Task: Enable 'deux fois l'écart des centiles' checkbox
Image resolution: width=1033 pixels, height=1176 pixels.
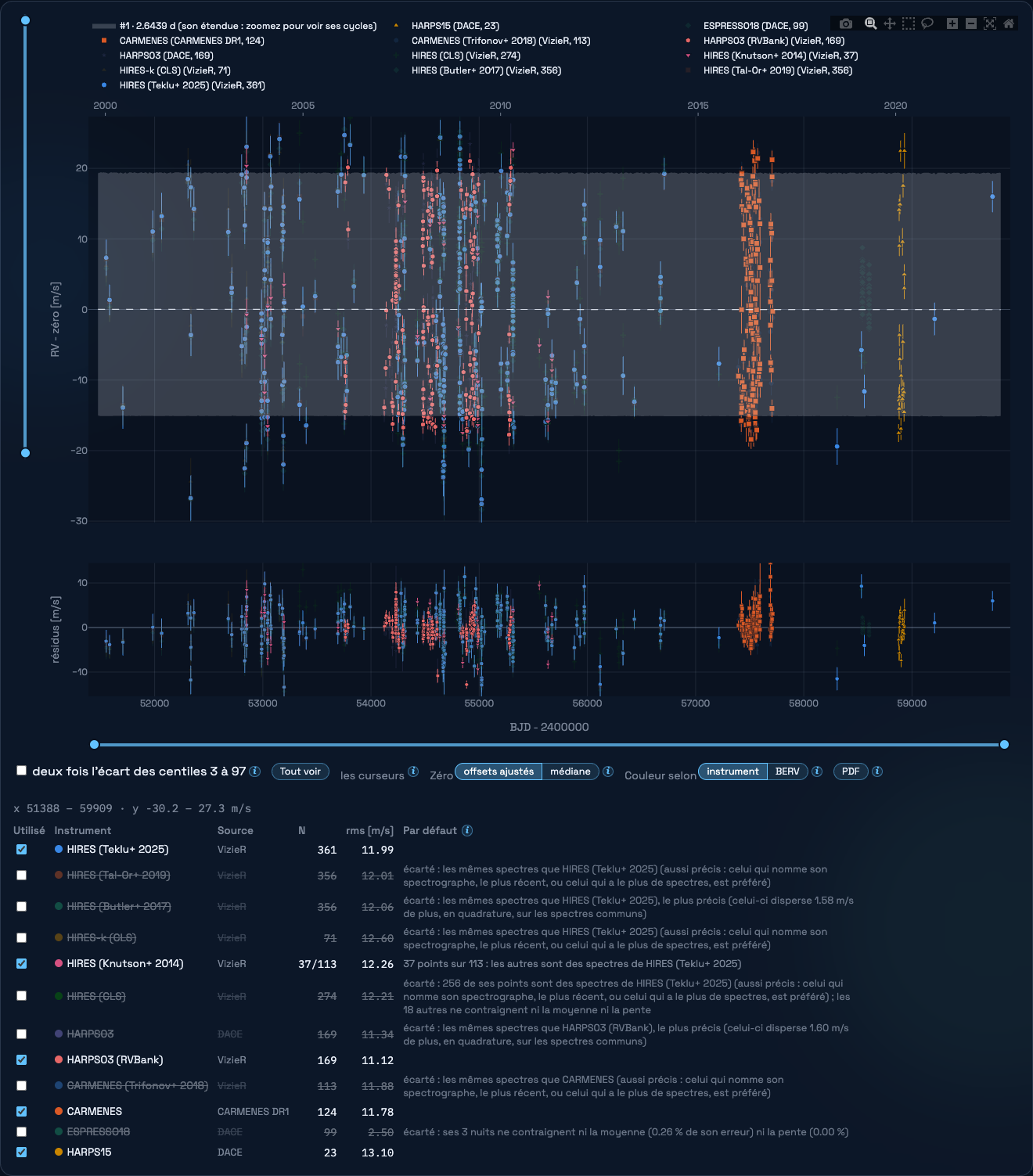Action: tap(22, 771)
